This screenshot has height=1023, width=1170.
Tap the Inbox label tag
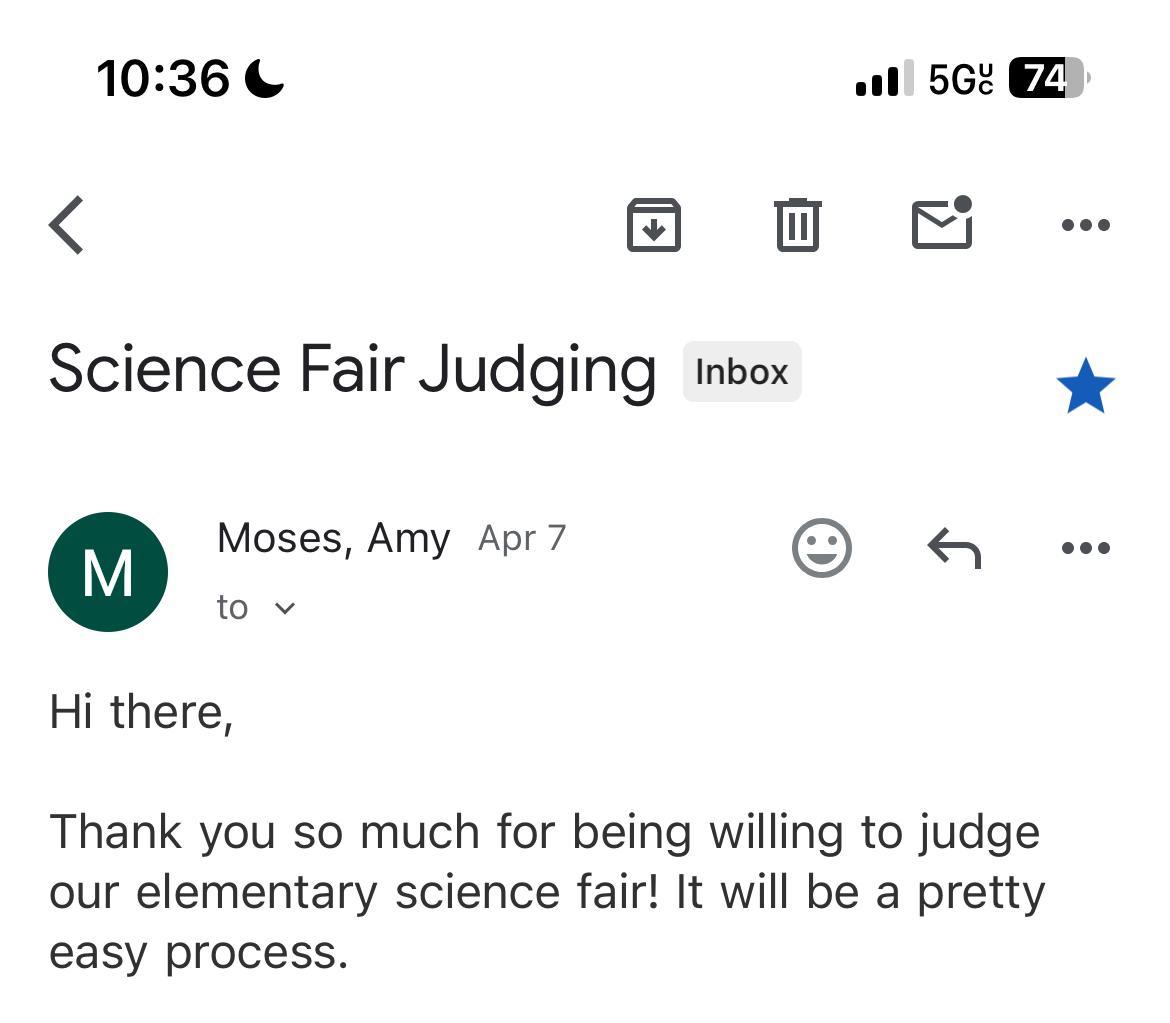point(741,372)
